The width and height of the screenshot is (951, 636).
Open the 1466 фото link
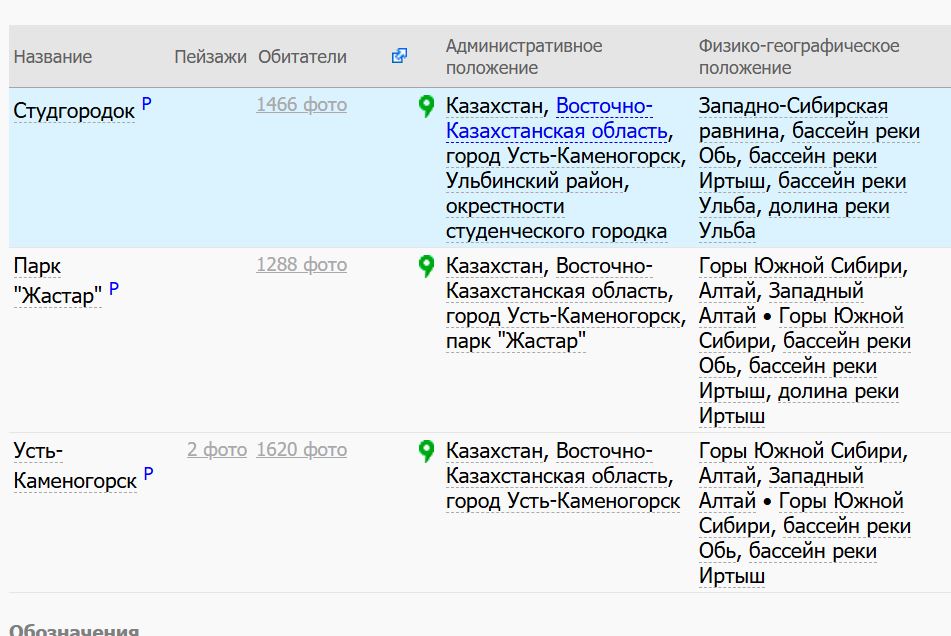301,105
